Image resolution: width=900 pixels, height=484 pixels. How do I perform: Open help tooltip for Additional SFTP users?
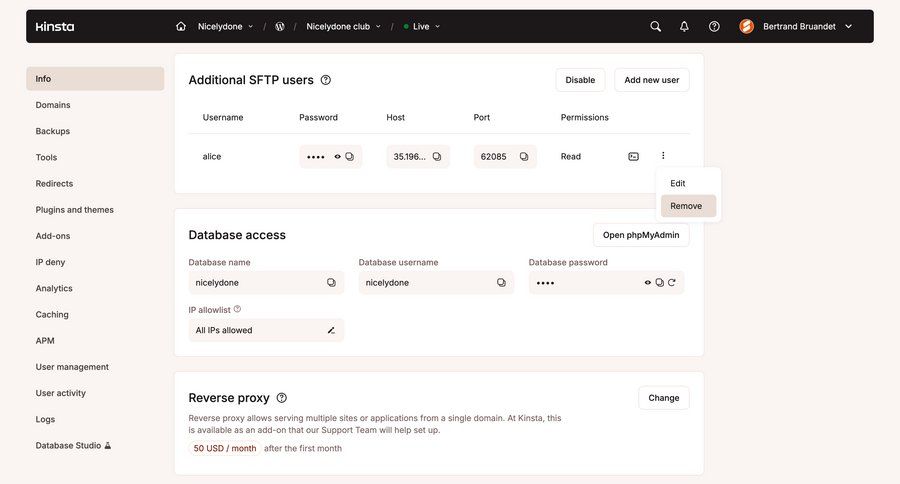pyautogui.click(x=325, y=80)
